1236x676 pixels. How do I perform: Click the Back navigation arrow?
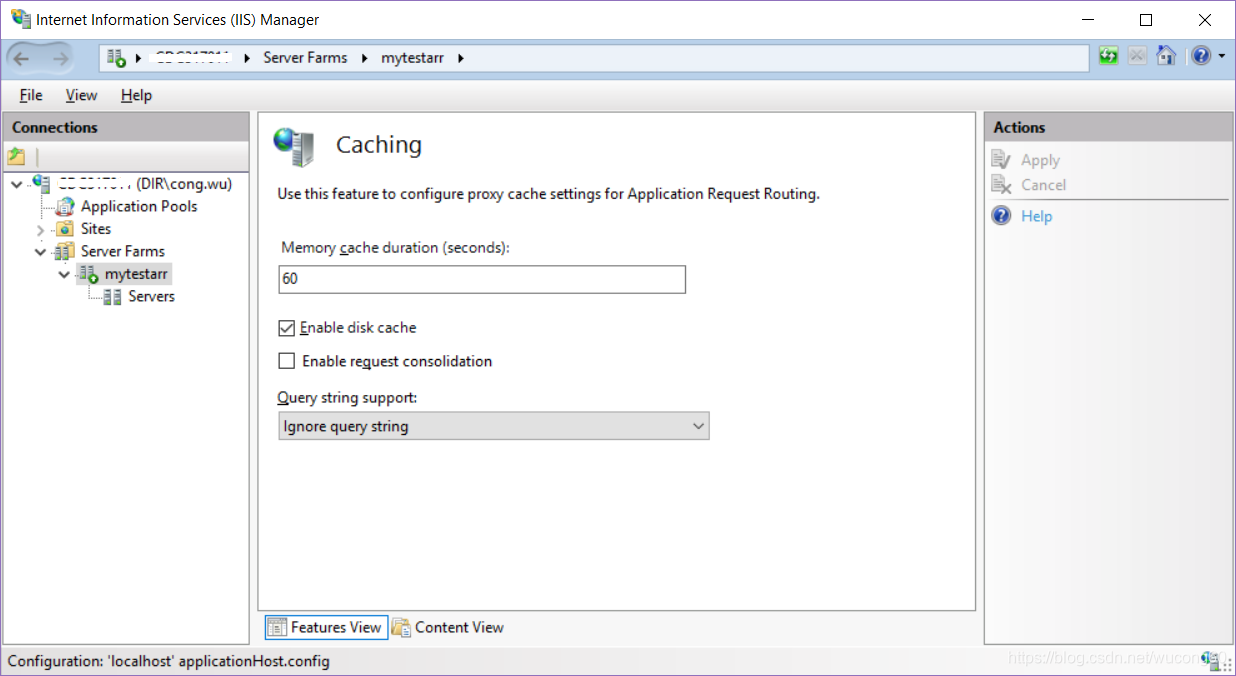coord(23,58)
